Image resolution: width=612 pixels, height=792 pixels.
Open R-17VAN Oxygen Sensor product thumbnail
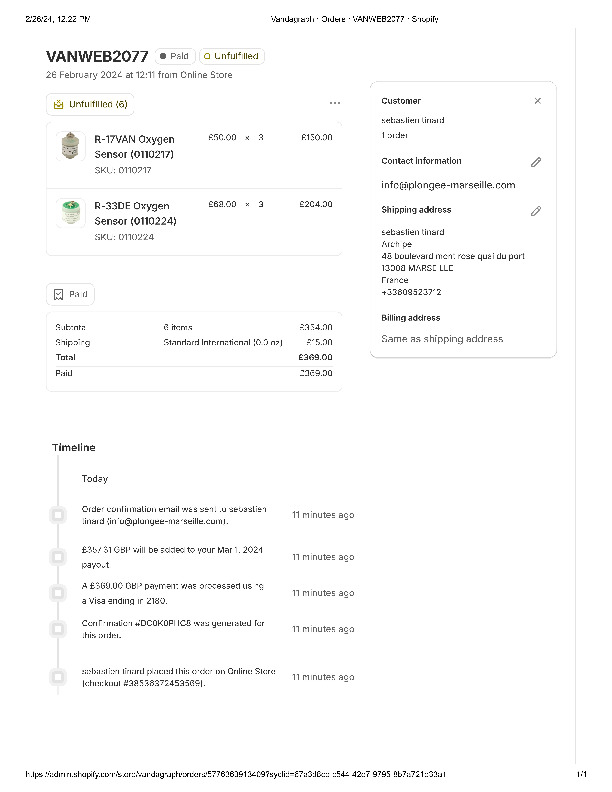[x=70, y=147]
